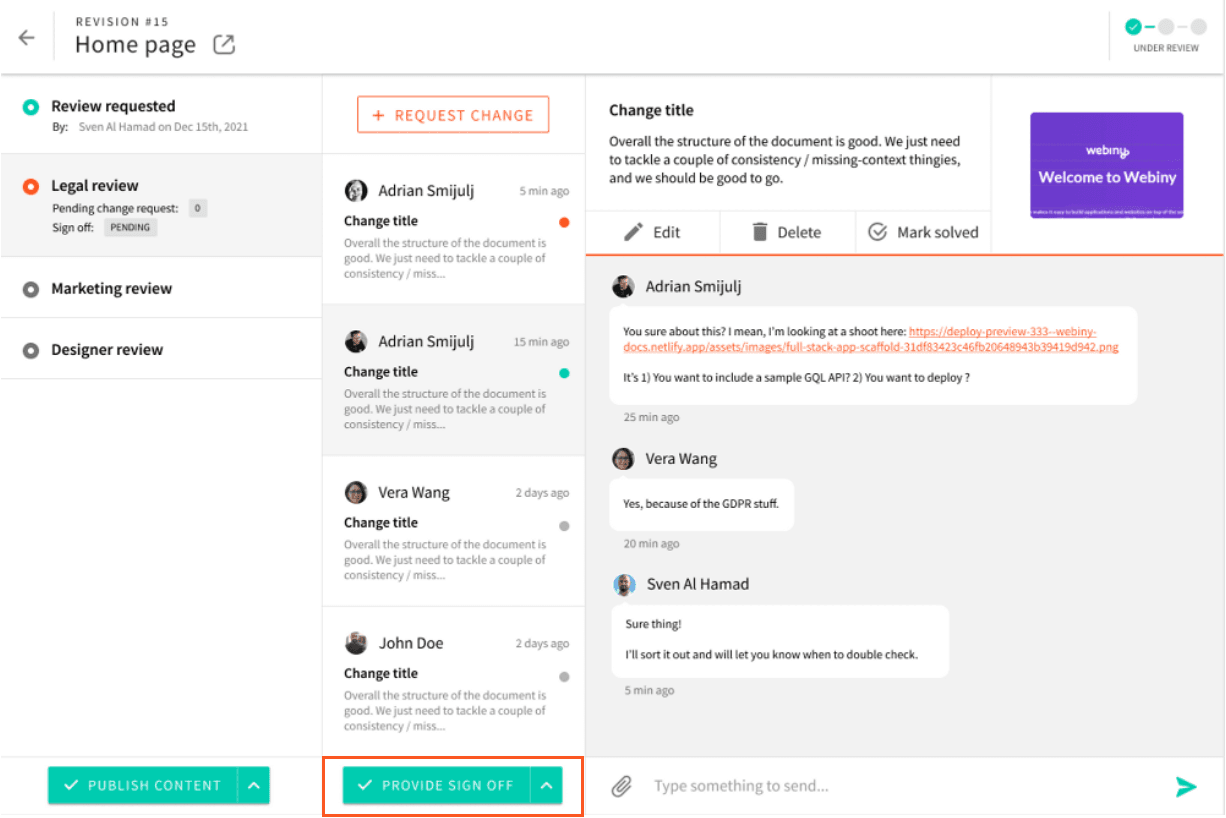This screenshot has width=1226, height=818.
Task: Send message with paper plane icon
Action: coord(1186,786)
